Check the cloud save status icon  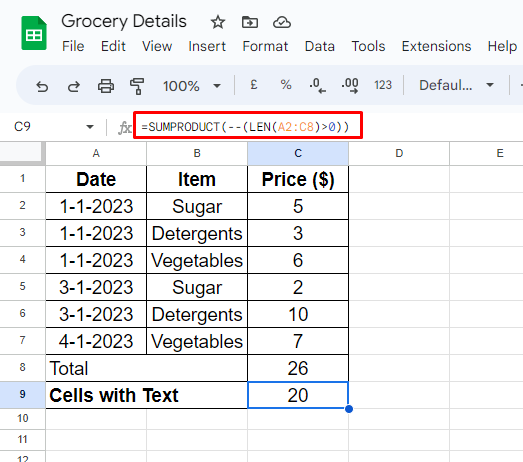(282, 22)
